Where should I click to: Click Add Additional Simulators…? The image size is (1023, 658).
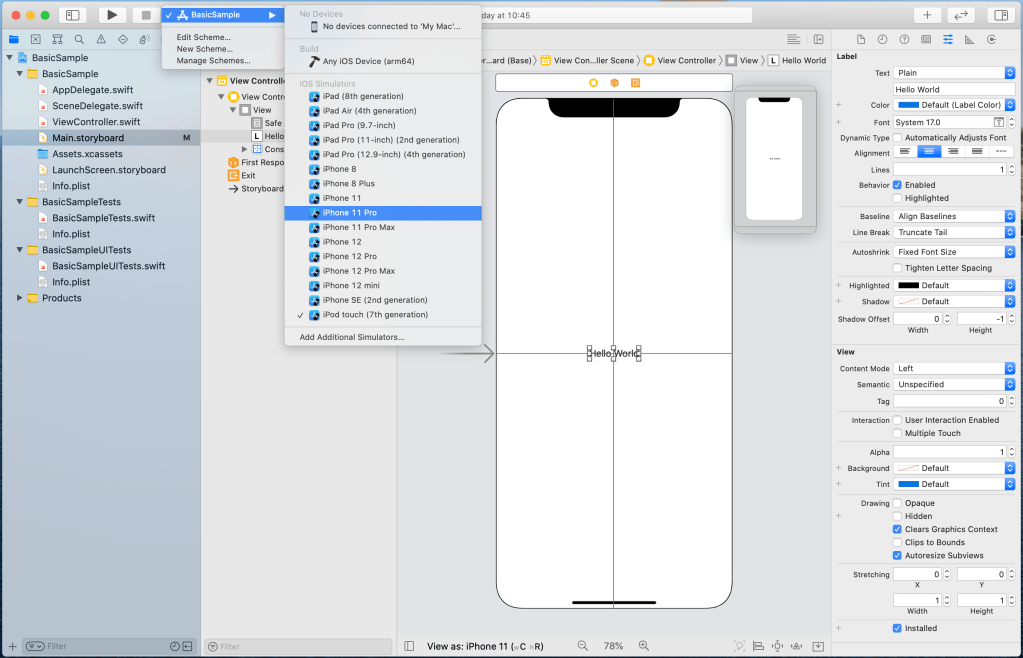[352, 337]
